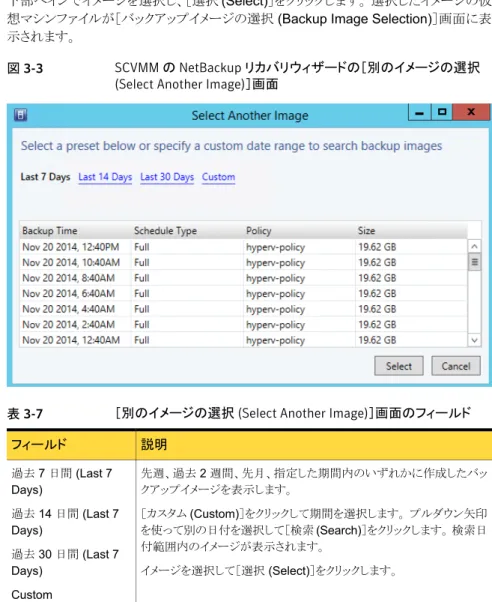Screen dimensions: 492x602
Task: Choose the Last 30 Days preset
Action: (167, 177)
